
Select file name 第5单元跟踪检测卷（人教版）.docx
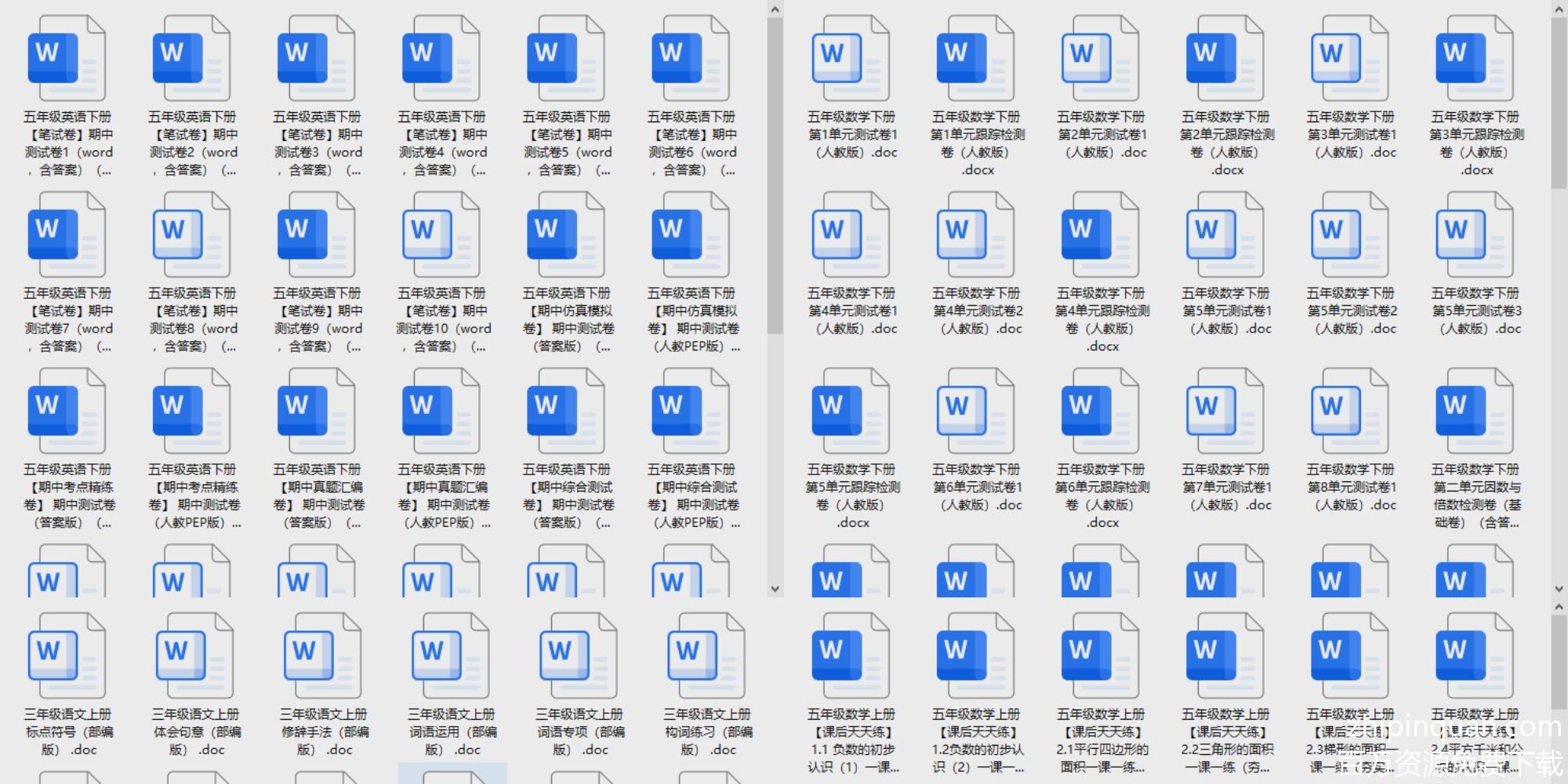pos(852,496)
